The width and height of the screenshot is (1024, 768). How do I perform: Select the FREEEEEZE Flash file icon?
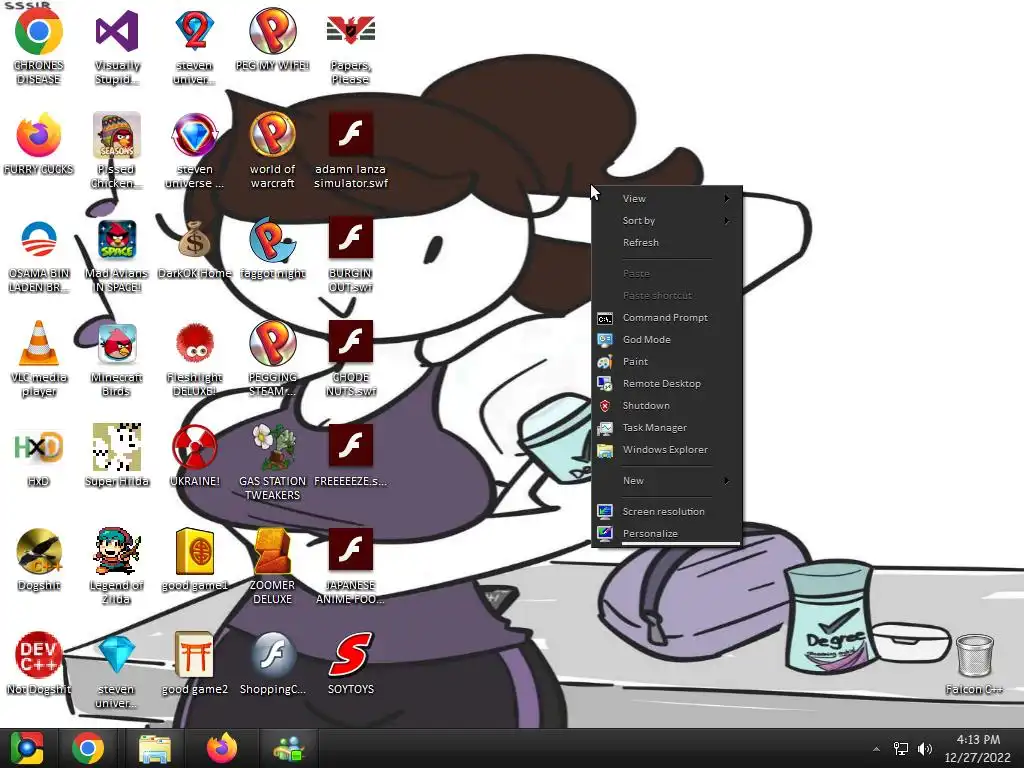pyautogui.click(x=350, y=446)
